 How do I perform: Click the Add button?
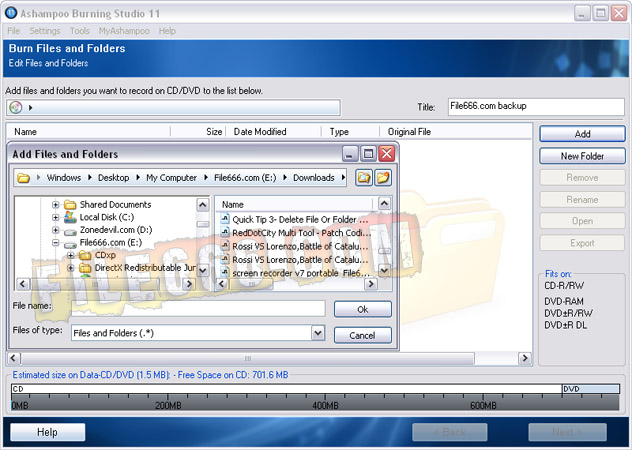pyautogui.click(x=582, y=134)
